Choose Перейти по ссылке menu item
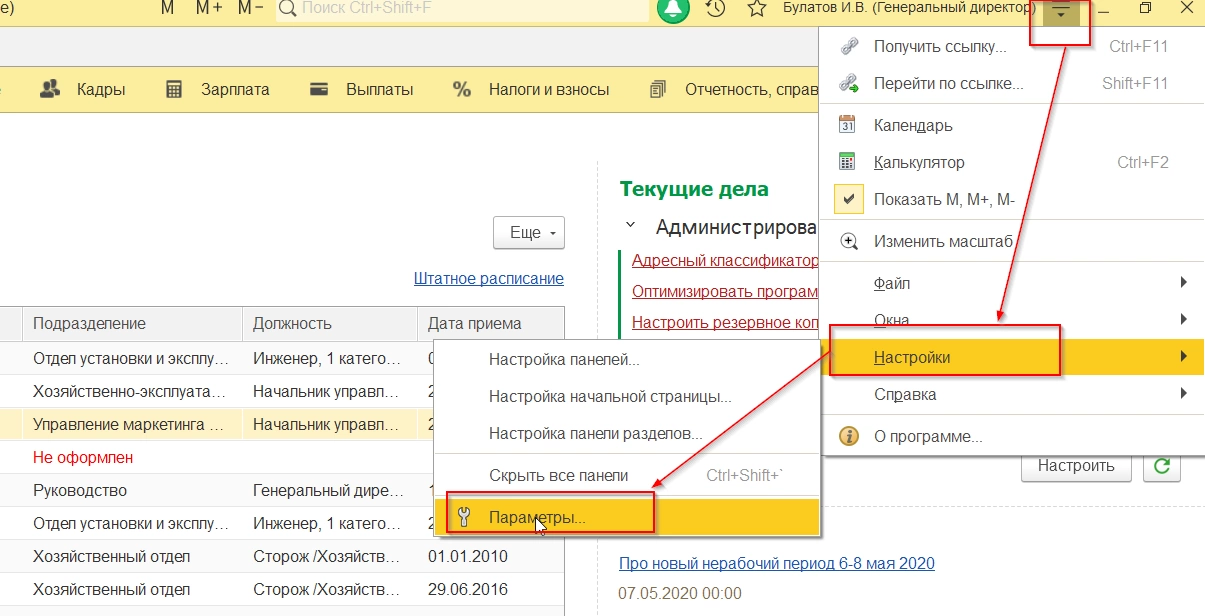Screen dimensions: 1205x616 click(1012, 84)
